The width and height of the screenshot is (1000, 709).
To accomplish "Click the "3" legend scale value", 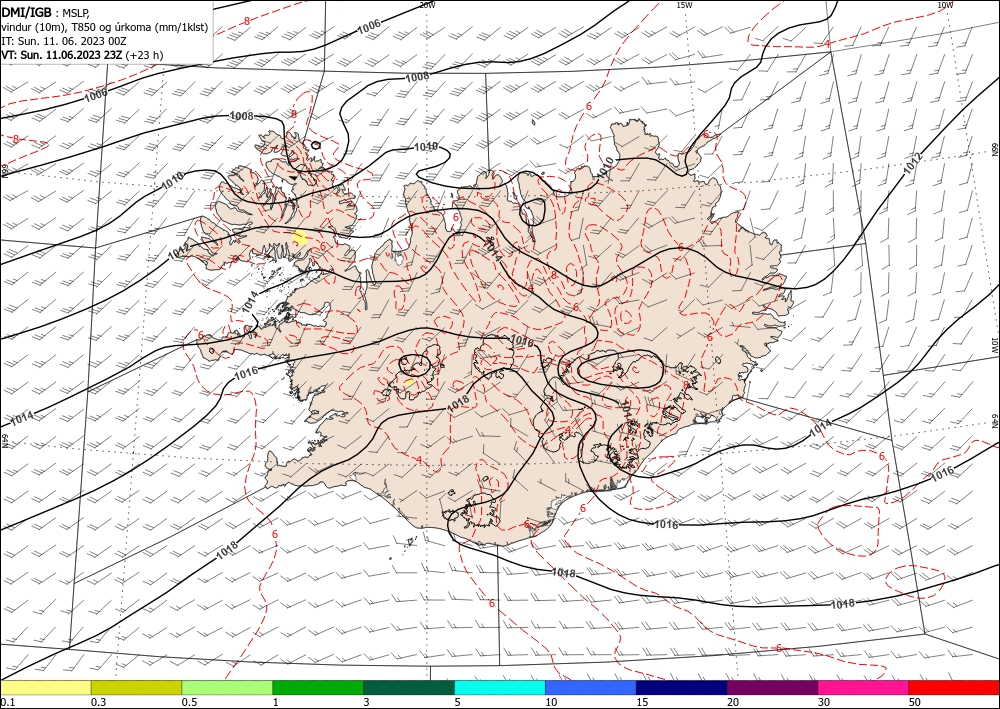I will coord(367,702).
